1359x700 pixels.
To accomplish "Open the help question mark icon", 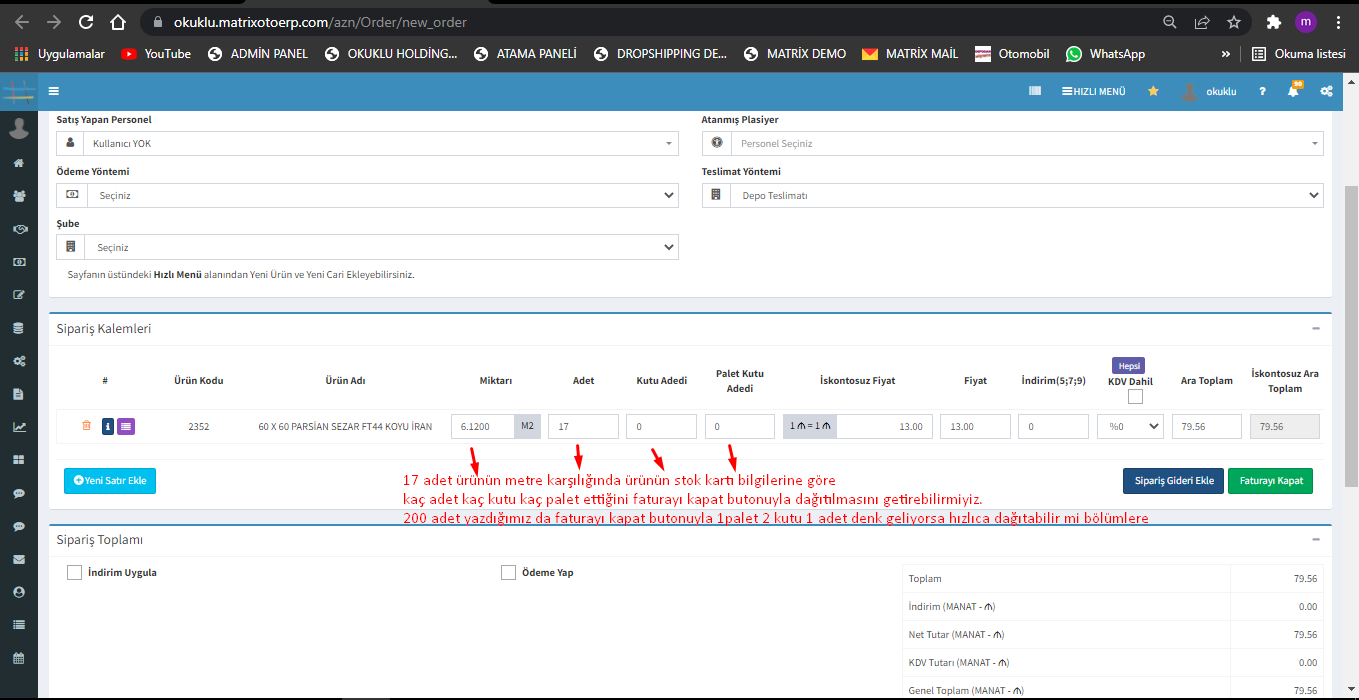I will [x=1262, y=91].
